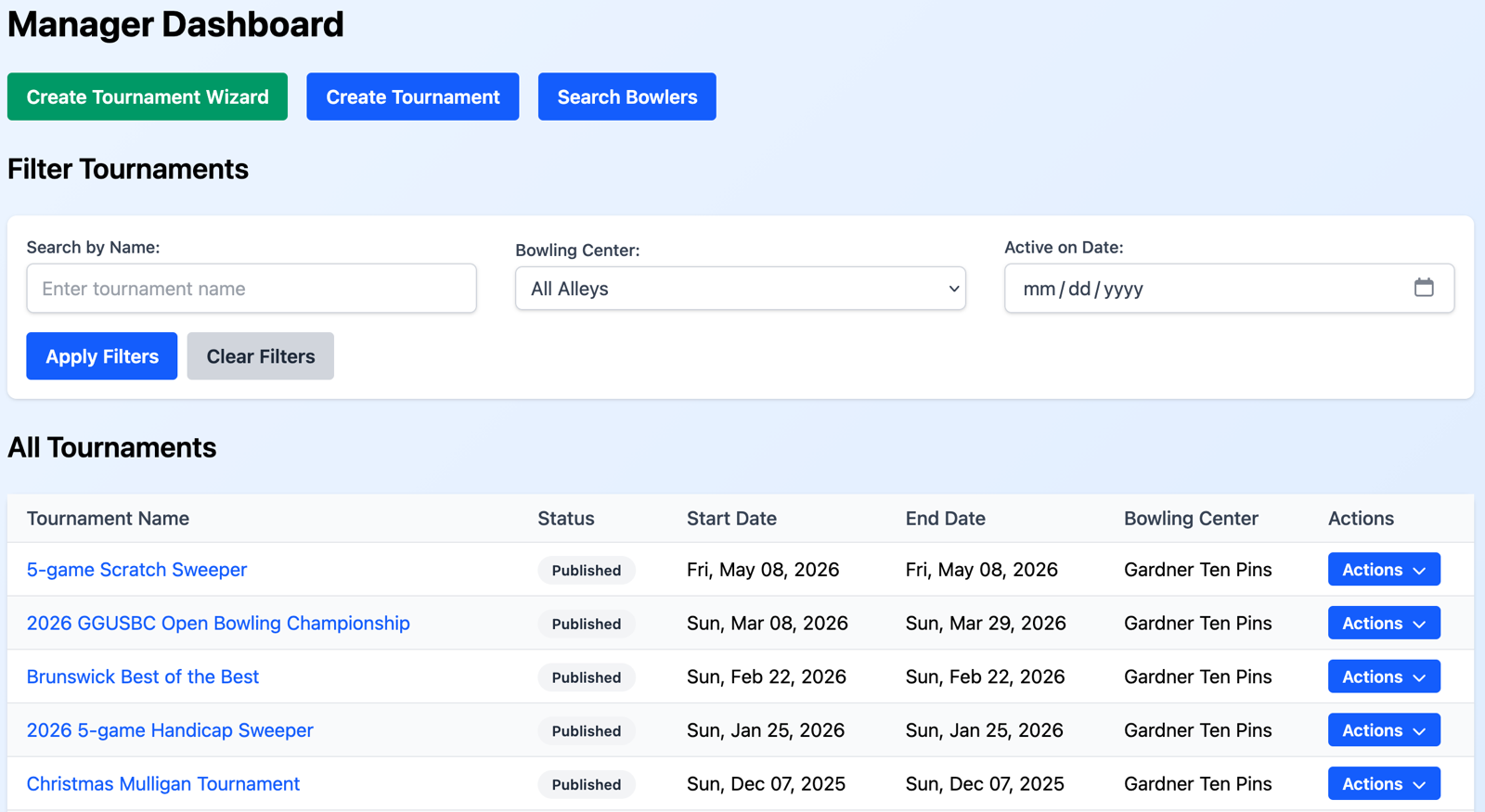Click start date Sun, Mar 08, 2026
Screen dimensions: 1485x812
(x=768, y=624)
